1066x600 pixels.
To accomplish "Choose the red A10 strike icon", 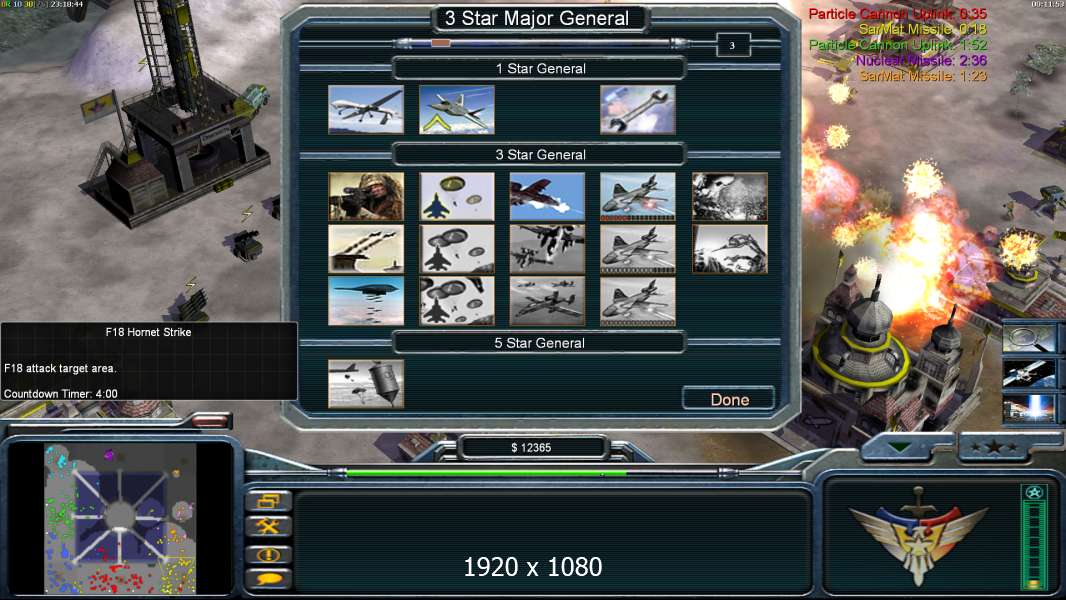I will [547, 196].
